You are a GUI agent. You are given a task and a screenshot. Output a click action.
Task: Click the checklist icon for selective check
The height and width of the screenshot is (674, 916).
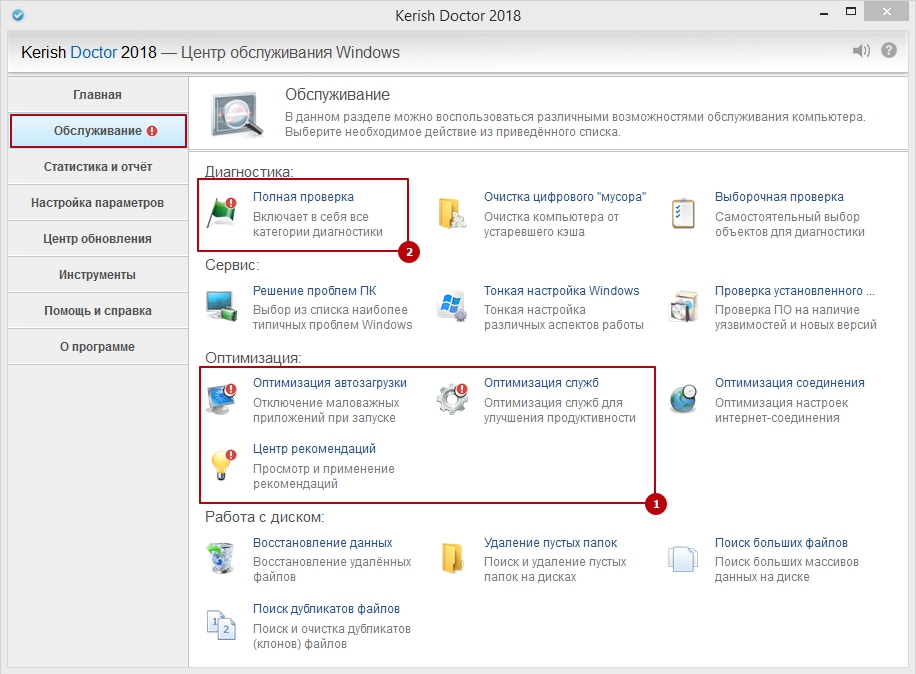pyautogui.click(x=683, y=213)
